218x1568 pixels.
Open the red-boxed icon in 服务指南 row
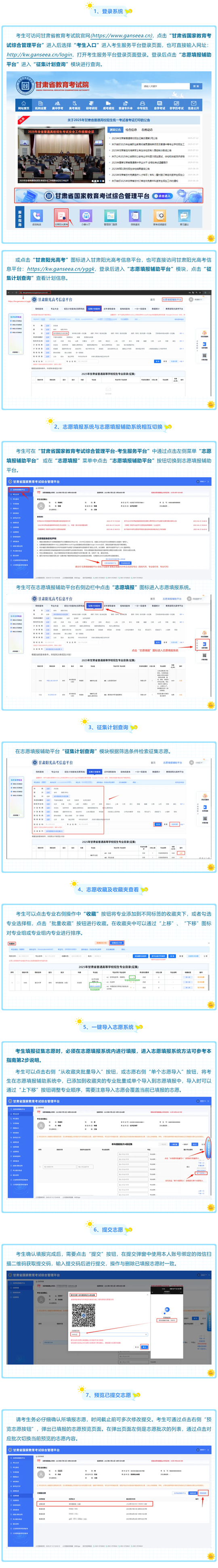pos(61,216)
